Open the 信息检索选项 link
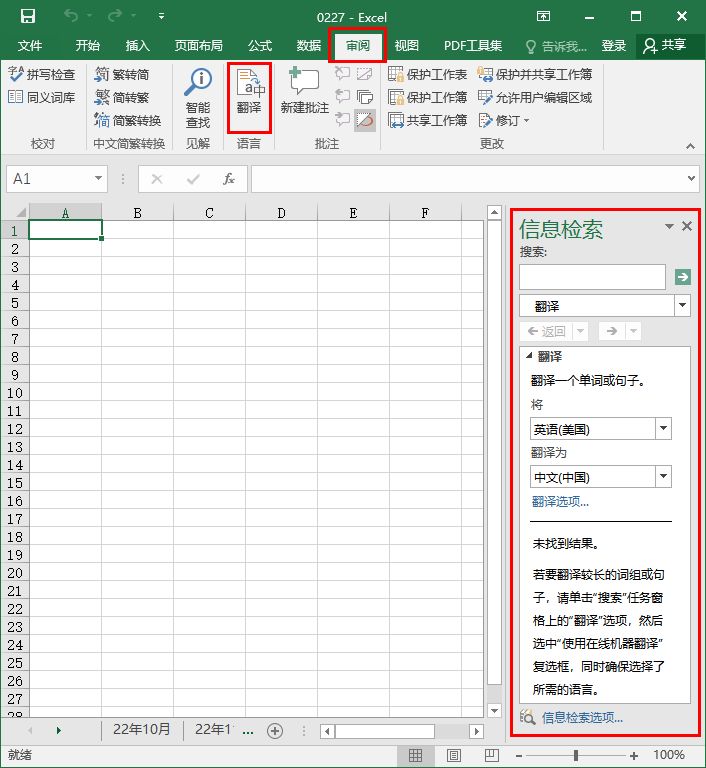Image resolution: width=706 pixels, height=768 pixels. coord(582,718)
